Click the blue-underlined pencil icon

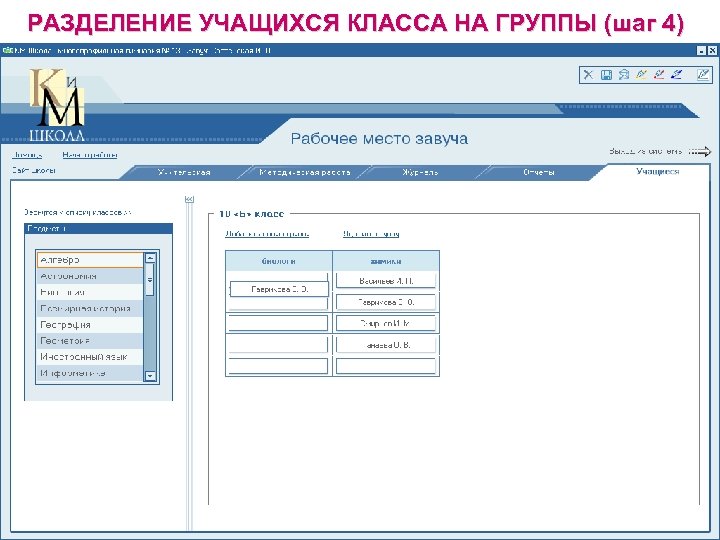pyautogui.click(x=676, y=74)
